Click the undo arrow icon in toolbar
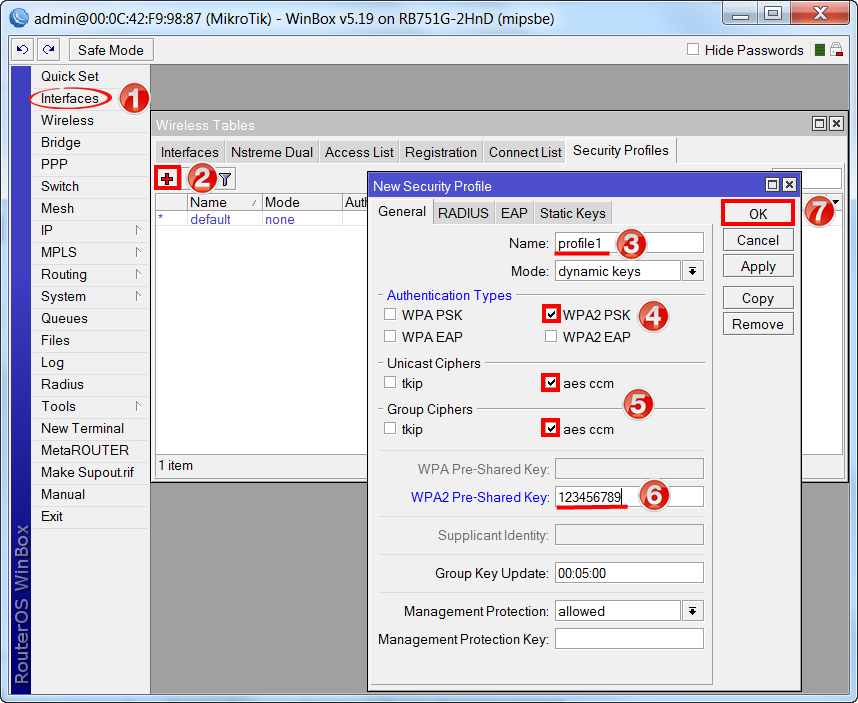The width and height of the screenshot is (858, 703). tap(23, 50)
